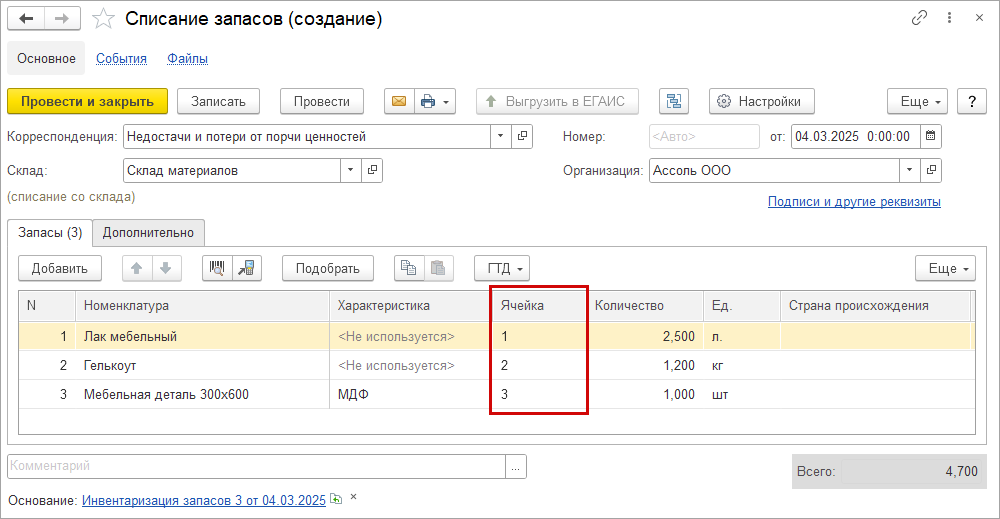Open the document structure report icon
The width and height of the screenshot is (1000, 519).
[673, 101]
